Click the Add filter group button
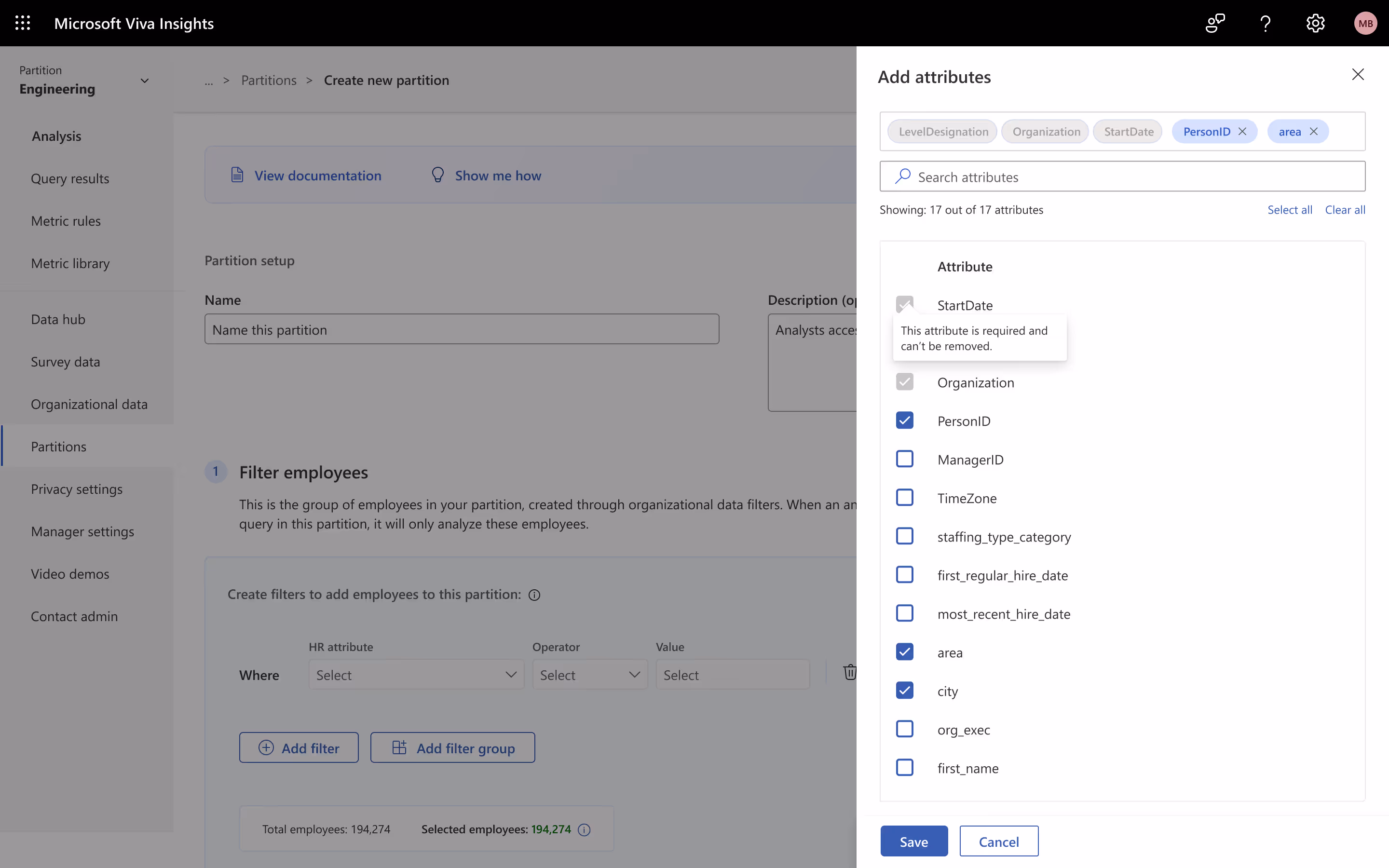Screen dimensions: 1389x868 click(x=452, y=747)
